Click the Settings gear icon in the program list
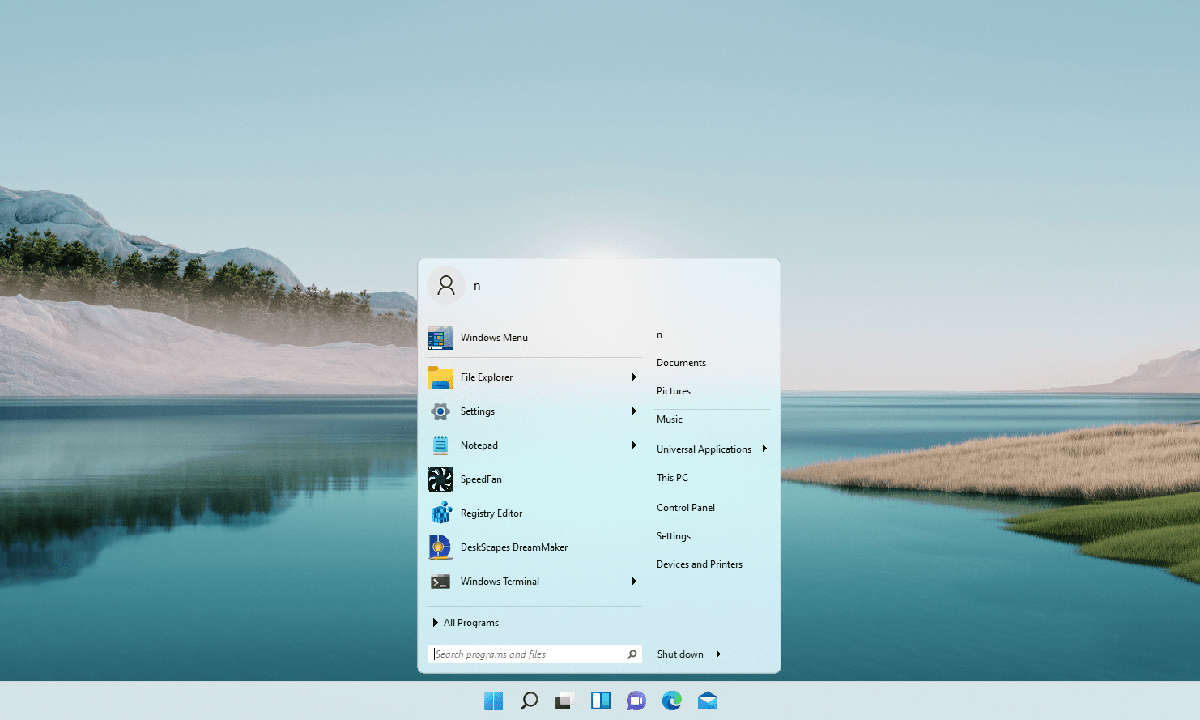 click(x=440, y=411)
